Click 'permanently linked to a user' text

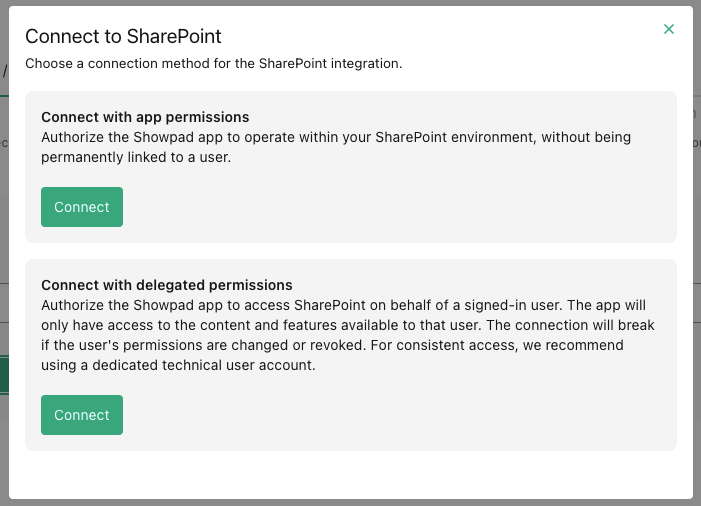tap(135, 157)
